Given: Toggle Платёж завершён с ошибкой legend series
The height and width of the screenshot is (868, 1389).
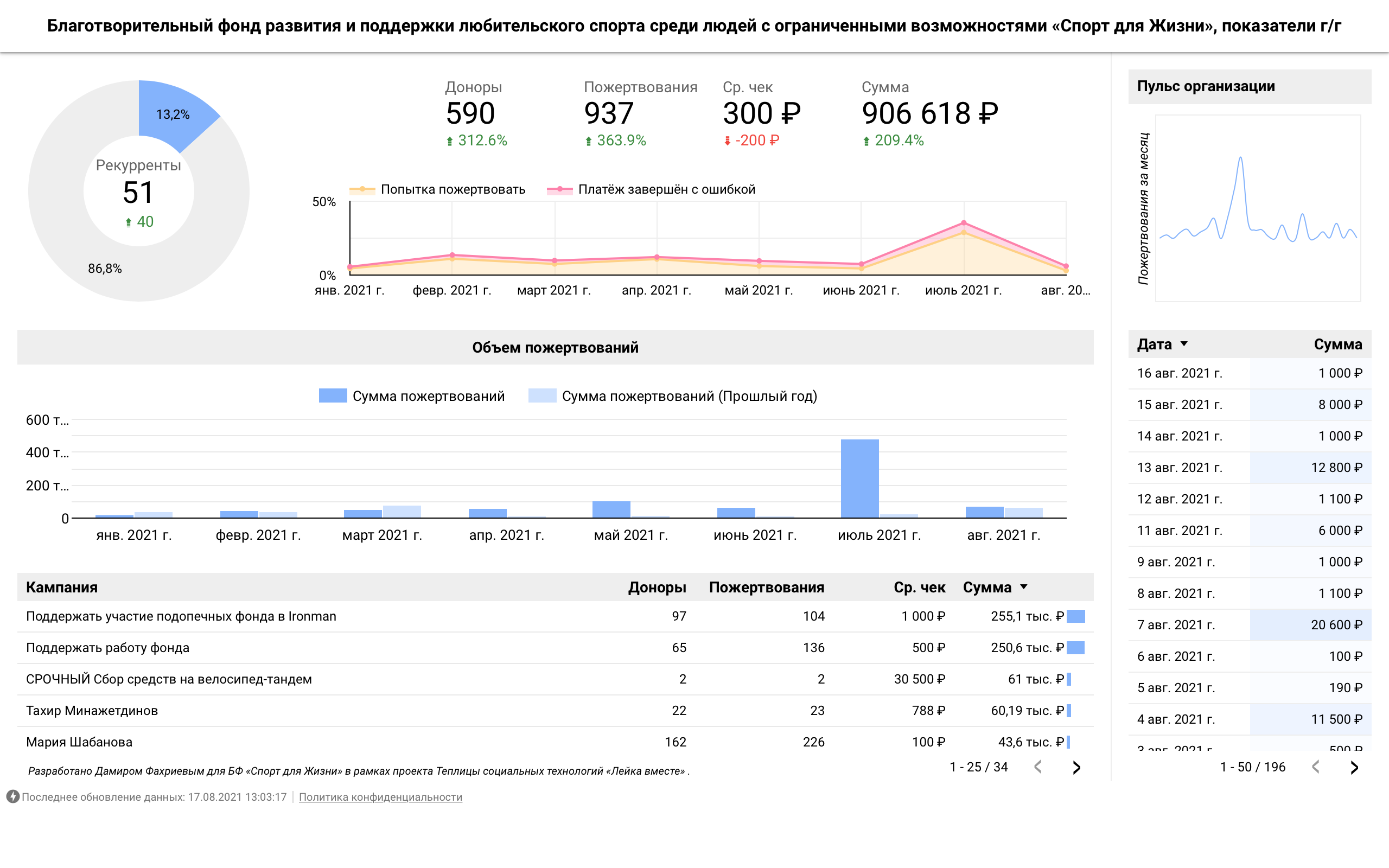Looking at the screenshot, I should (666, 189).
